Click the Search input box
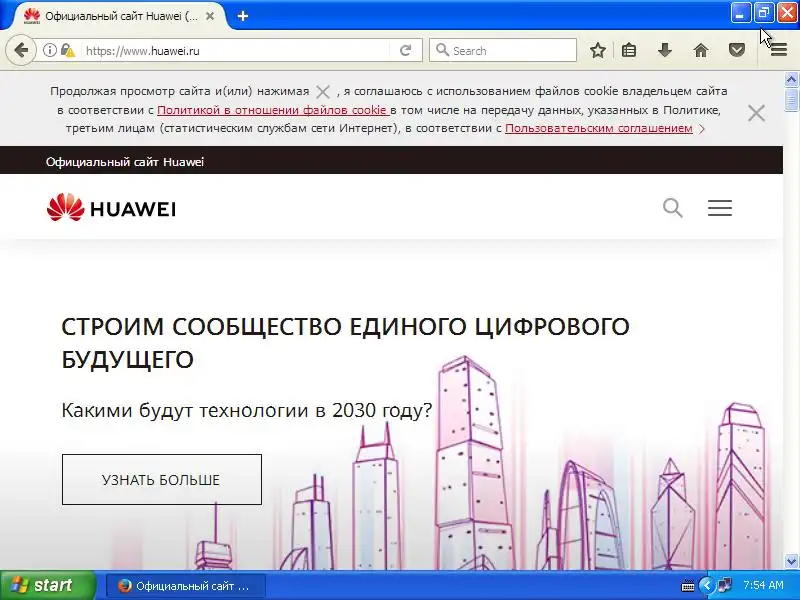This screenshot has height=600, width=800. point(503,51)
